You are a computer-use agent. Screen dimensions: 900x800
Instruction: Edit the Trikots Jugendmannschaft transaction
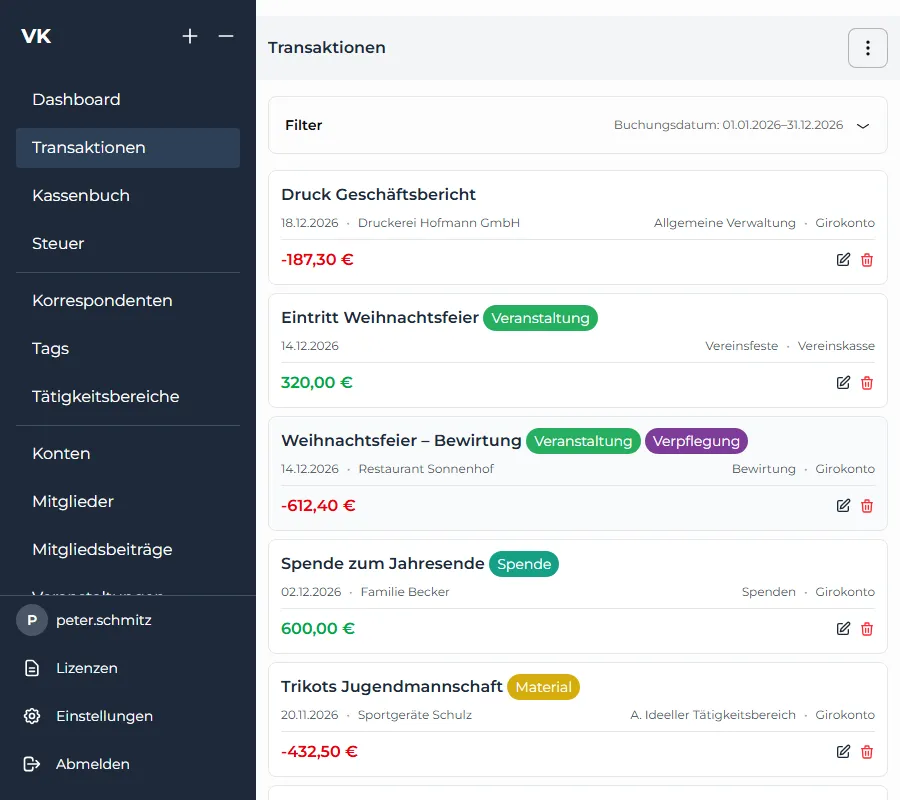click(x=843, y=751)
